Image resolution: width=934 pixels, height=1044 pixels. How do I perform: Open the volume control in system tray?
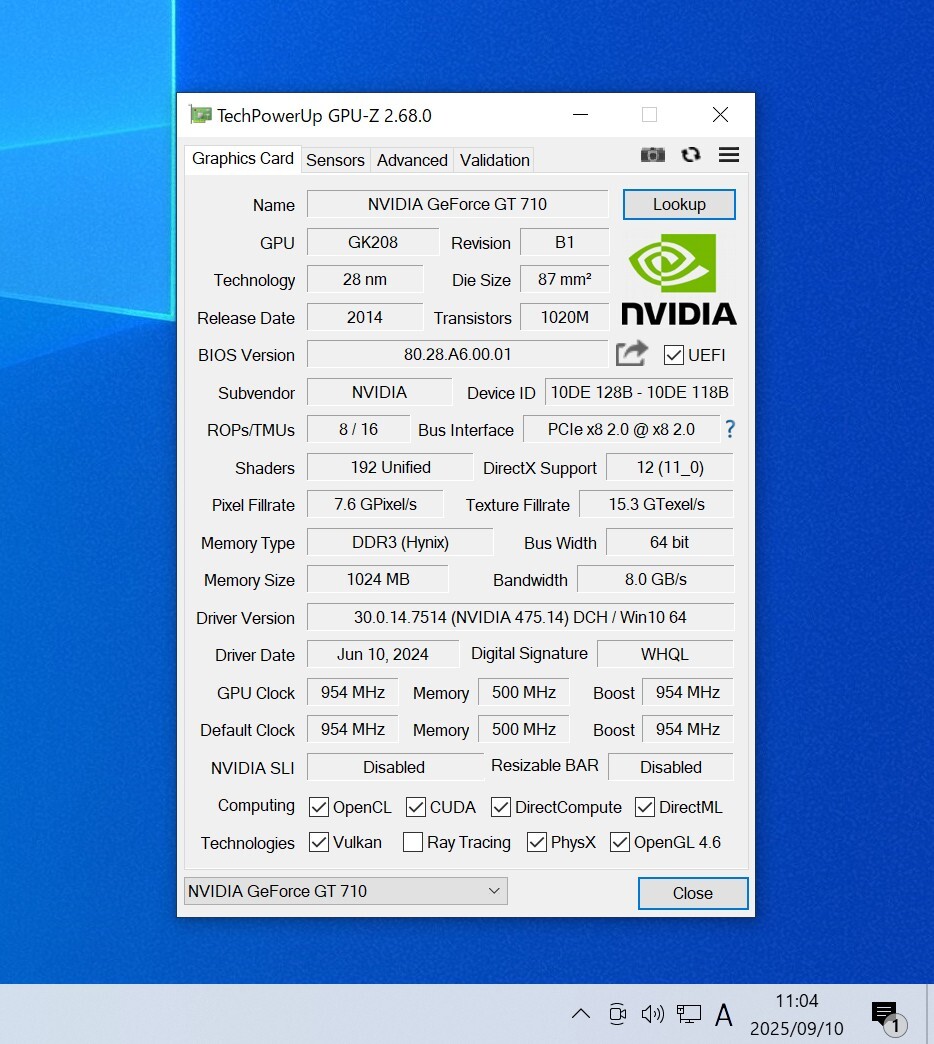click(x=652, y=1013)
